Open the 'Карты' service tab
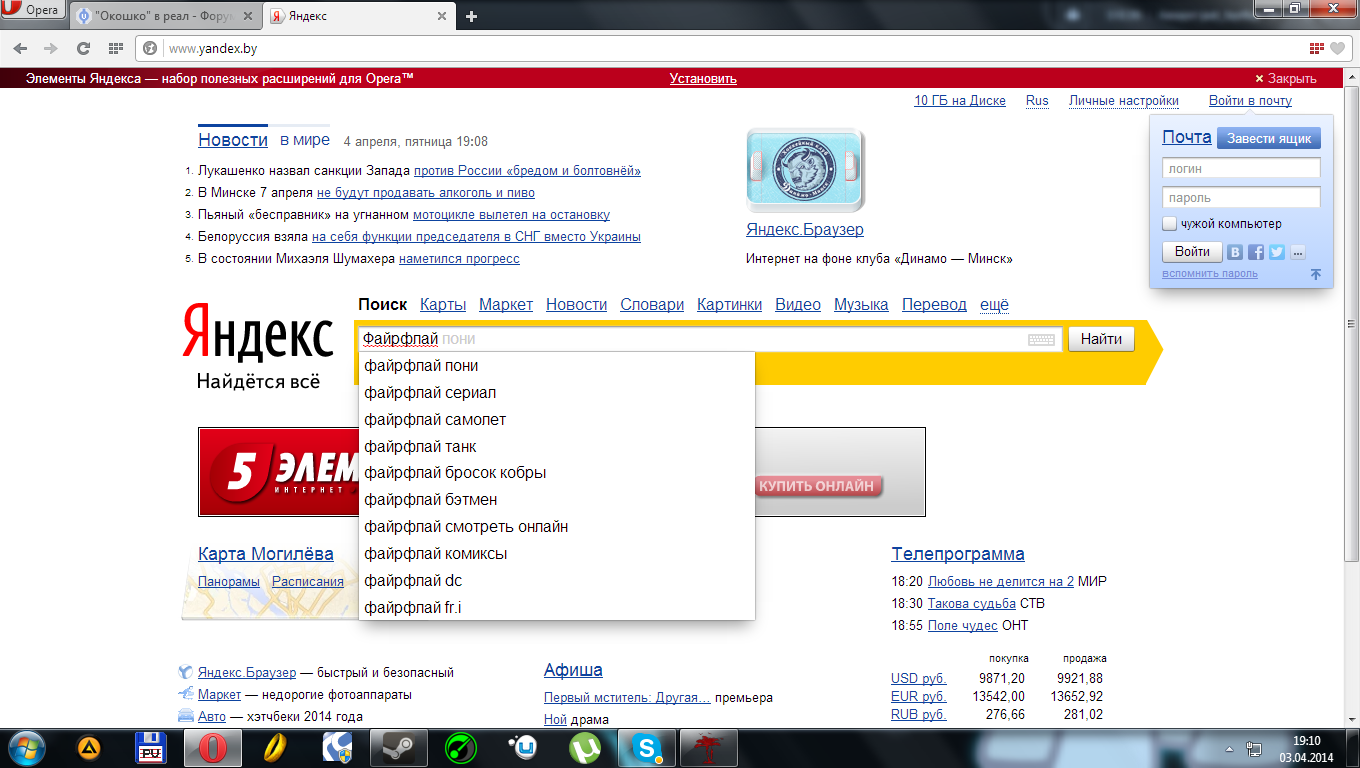 pos(443,305)
